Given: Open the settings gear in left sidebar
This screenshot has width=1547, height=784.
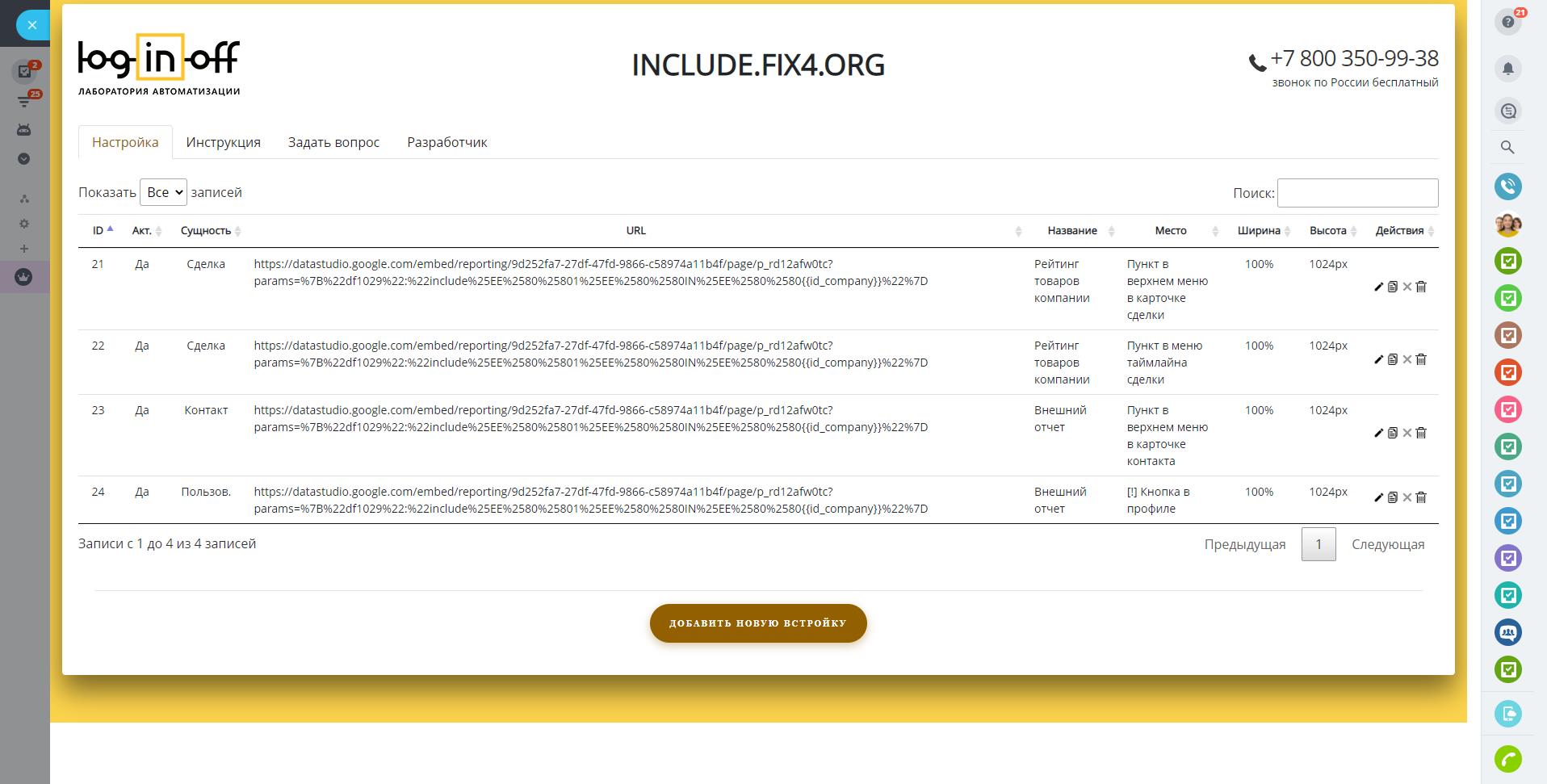Looking at the screenshot, I should (24, 224).
